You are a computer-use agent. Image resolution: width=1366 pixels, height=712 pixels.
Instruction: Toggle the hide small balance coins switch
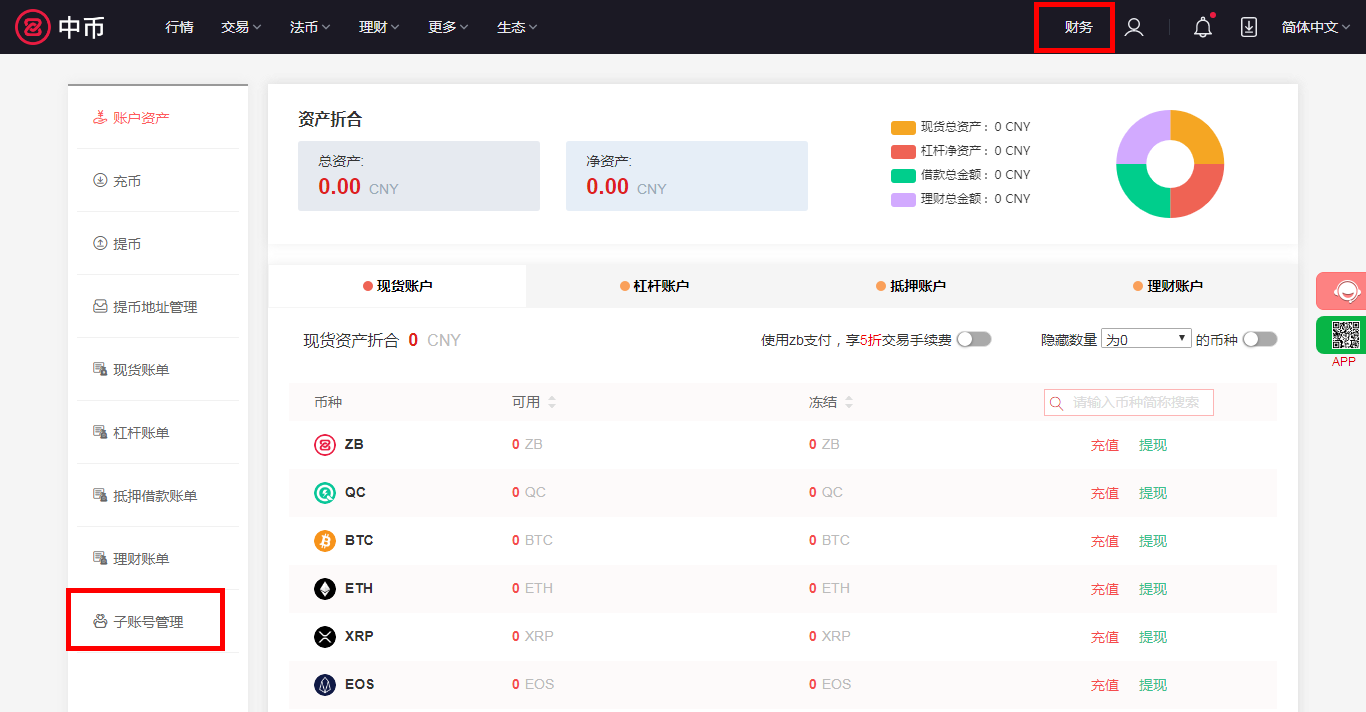1260,340
